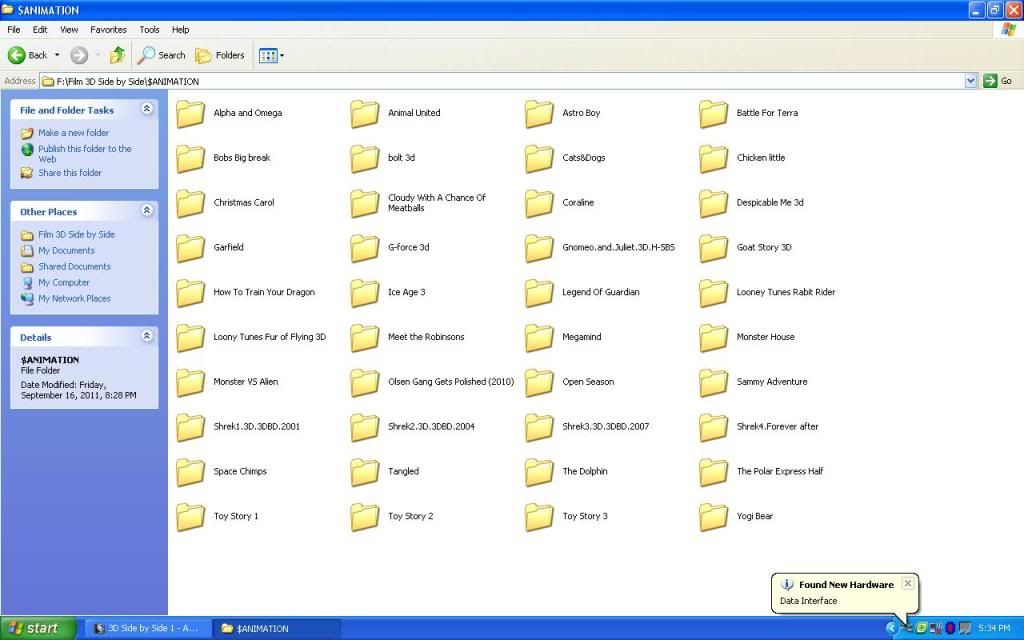Select the Tangled folder icon
This screenshot has height=640, width=1024.
(364, 472)
